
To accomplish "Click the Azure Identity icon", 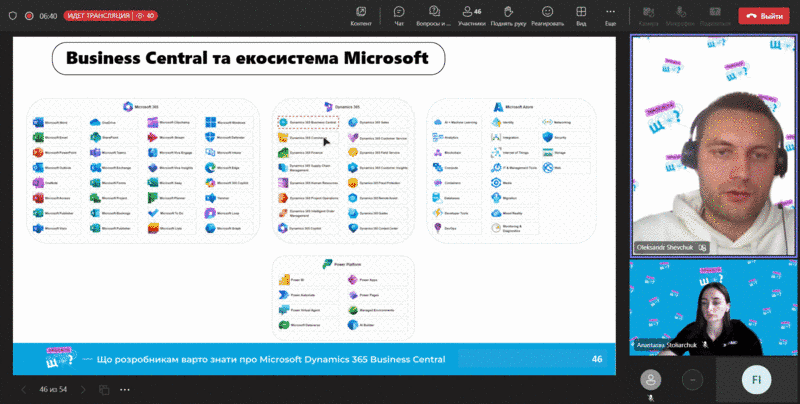I will click(496, 122).
